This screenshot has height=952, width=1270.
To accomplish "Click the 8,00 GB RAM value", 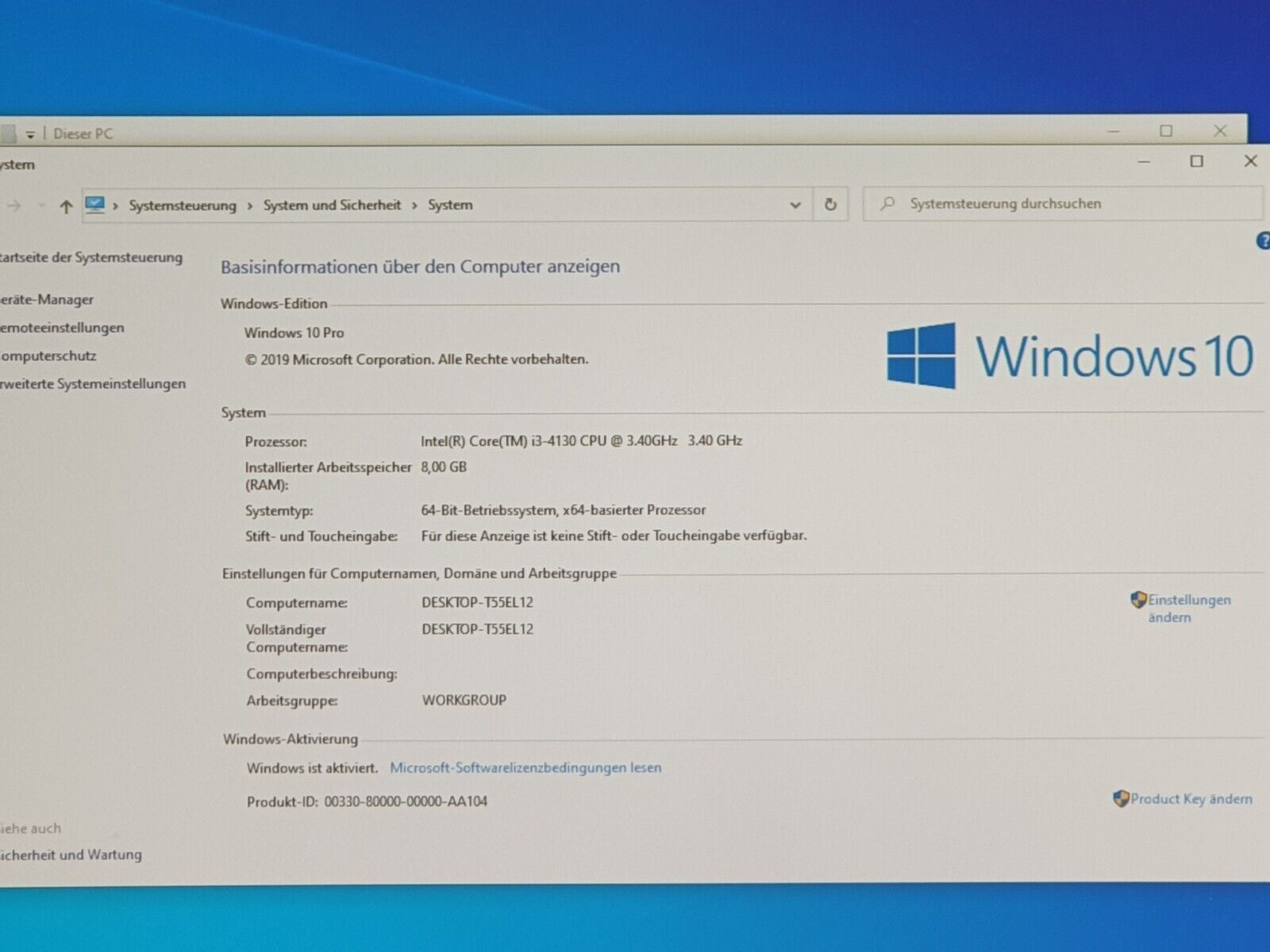I will 444,466.
